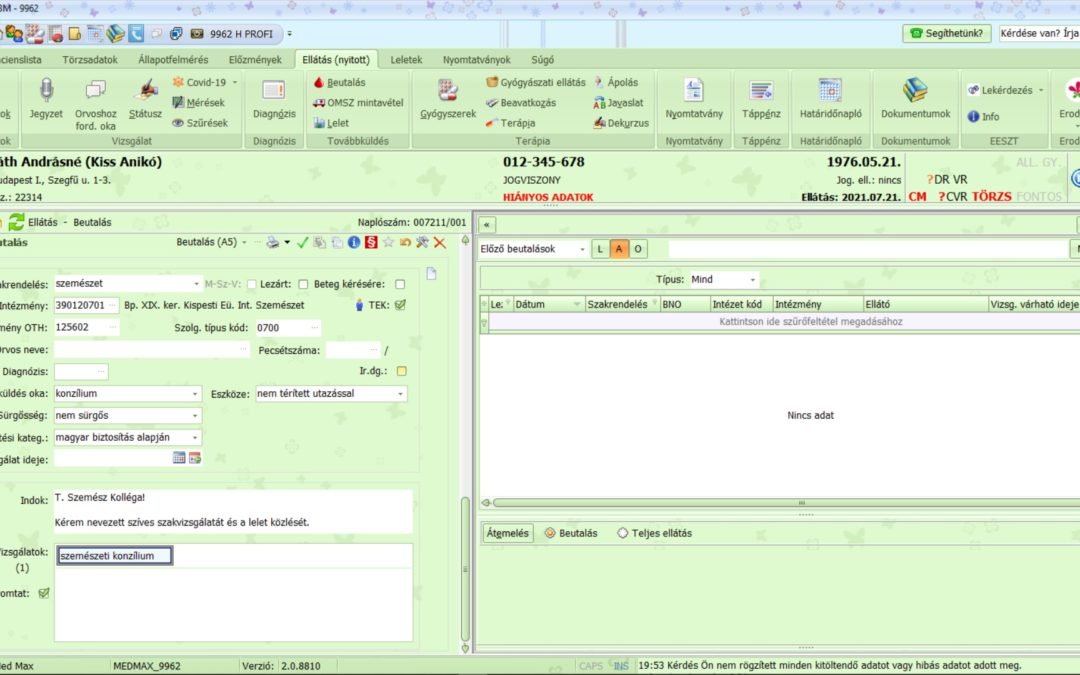
Task: Click the Jegyzet microphone icon
Action: click(46, 92)
